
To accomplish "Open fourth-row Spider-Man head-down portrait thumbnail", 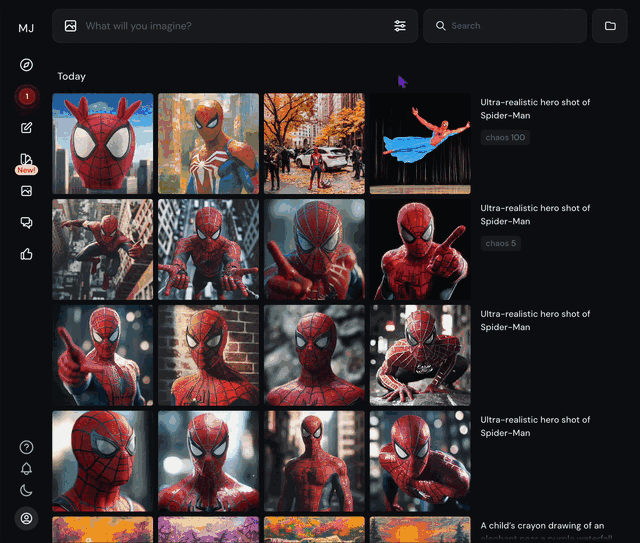I will [208, 461].
